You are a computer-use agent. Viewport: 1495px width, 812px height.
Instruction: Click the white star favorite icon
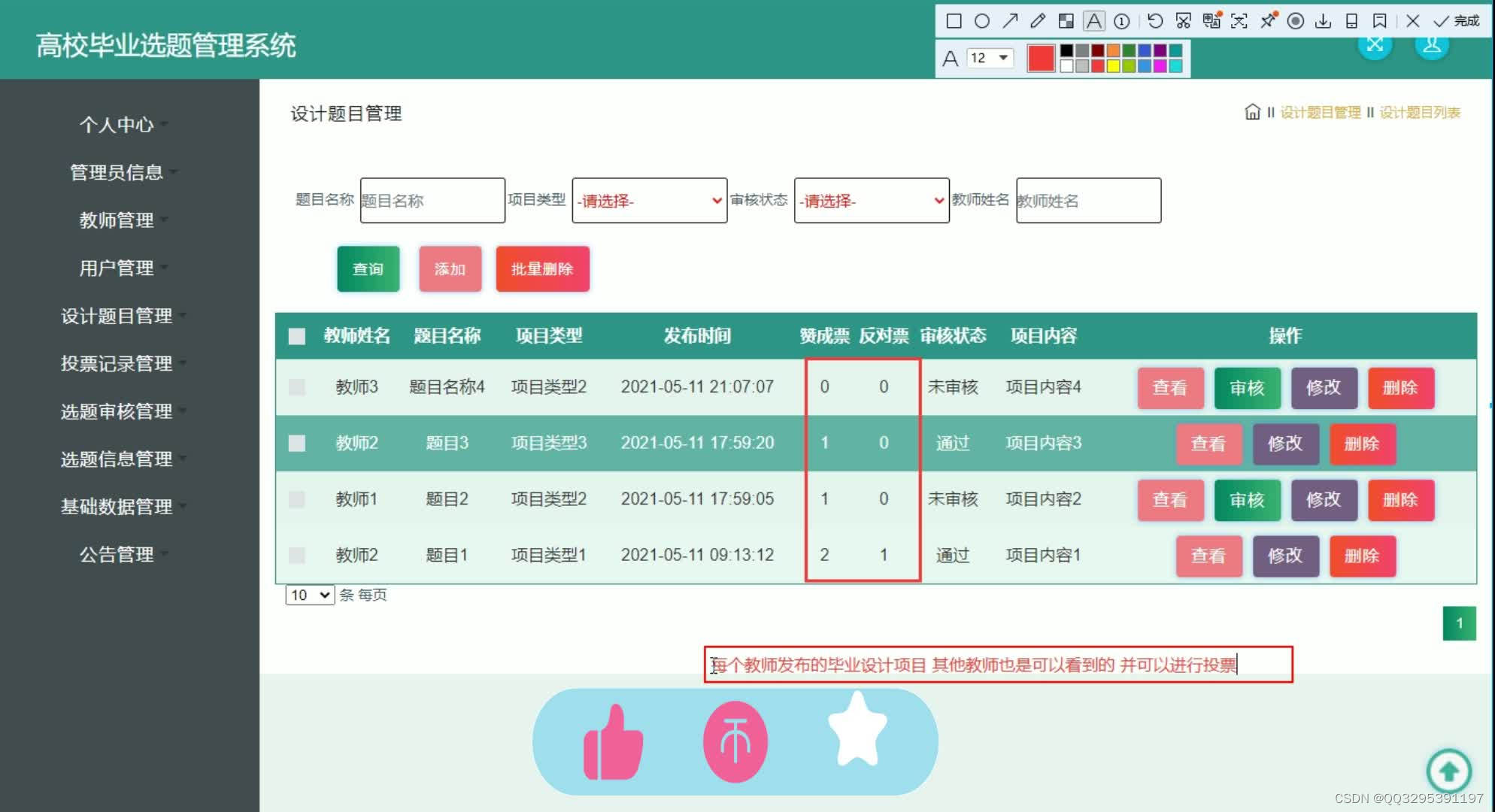tap(857, 730)
